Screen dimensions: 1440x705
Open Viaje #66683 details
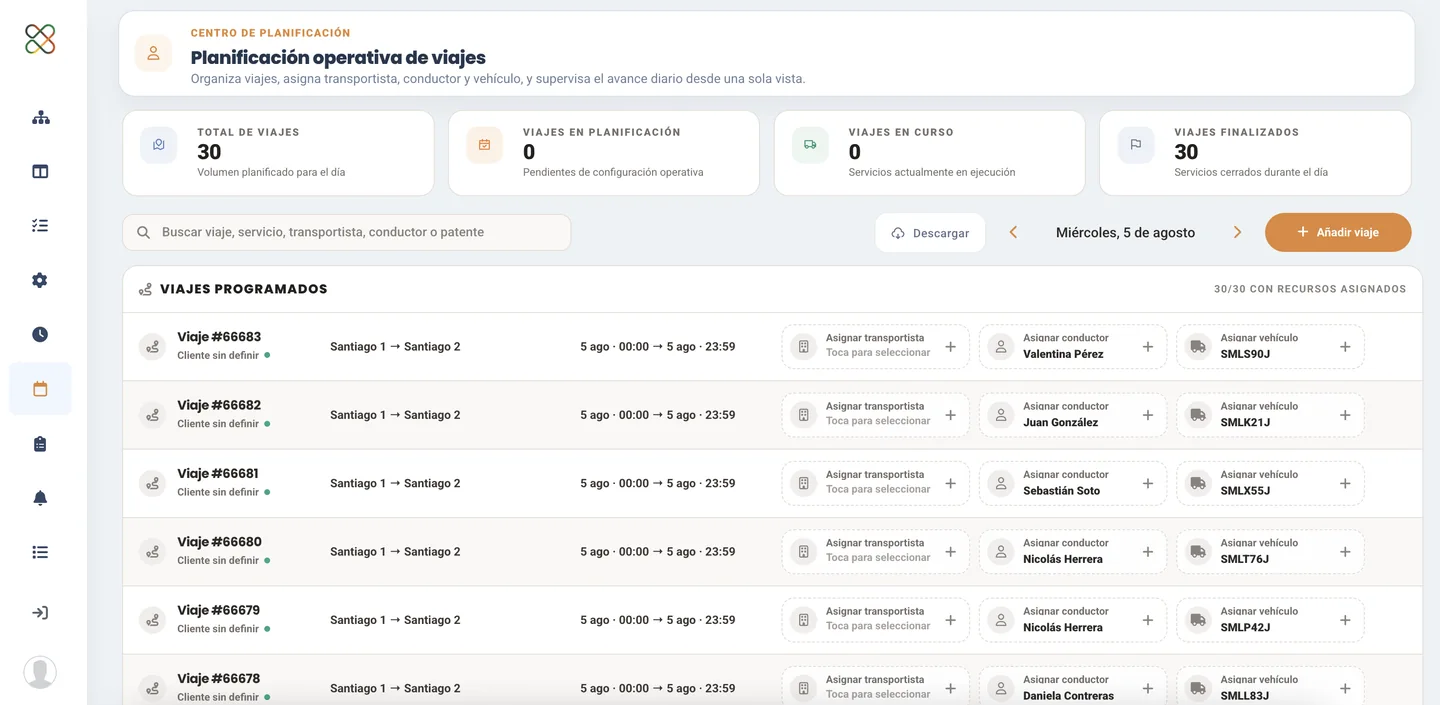(x=219, y=337)
